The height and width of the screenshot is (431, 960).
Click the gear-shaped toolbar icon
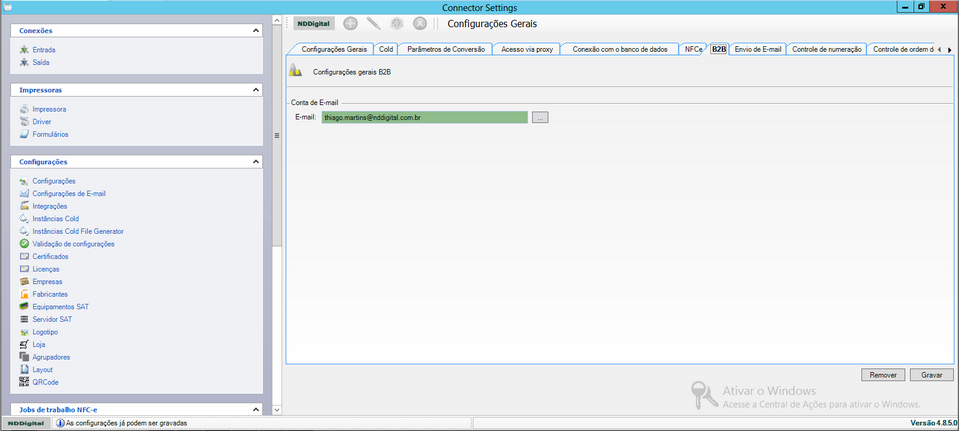click(397, 24)
